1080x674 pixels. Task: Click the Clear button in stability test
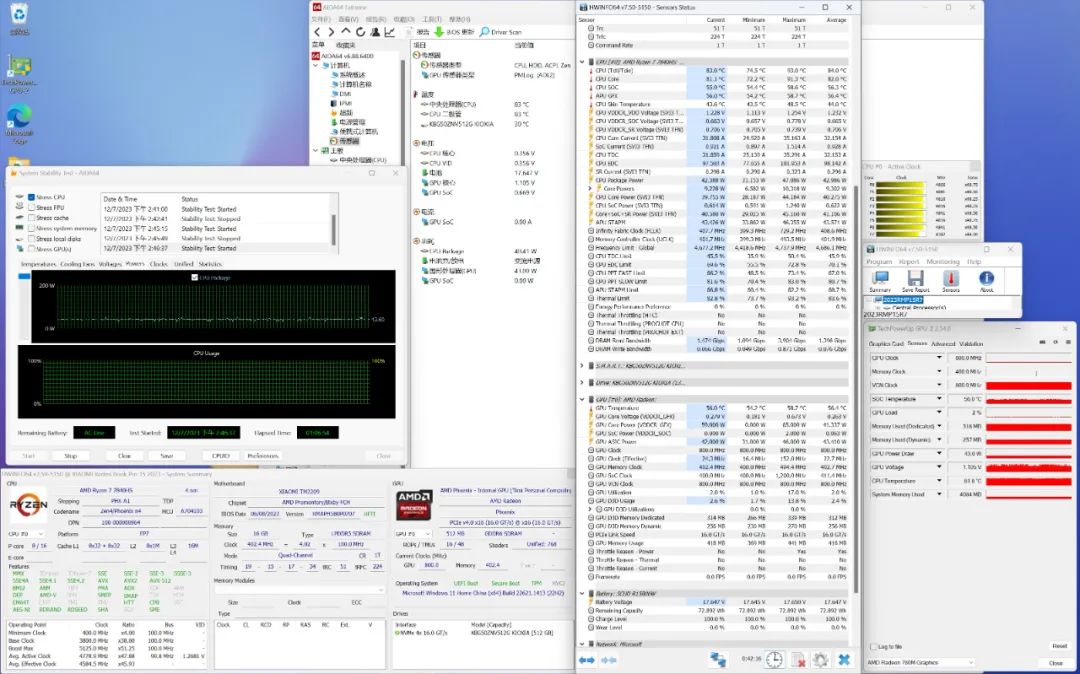pyautogui.click(x=125, y=456)
